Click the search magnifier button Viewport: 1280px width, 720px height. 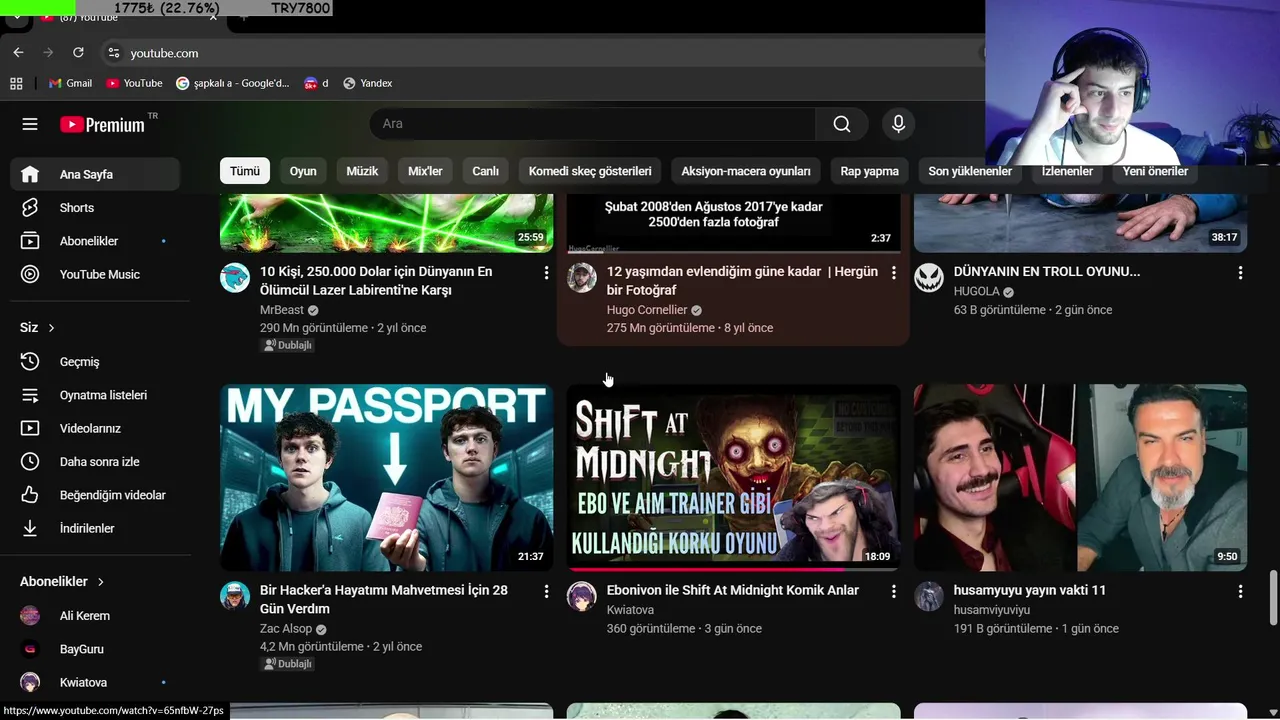click(842, 124)
